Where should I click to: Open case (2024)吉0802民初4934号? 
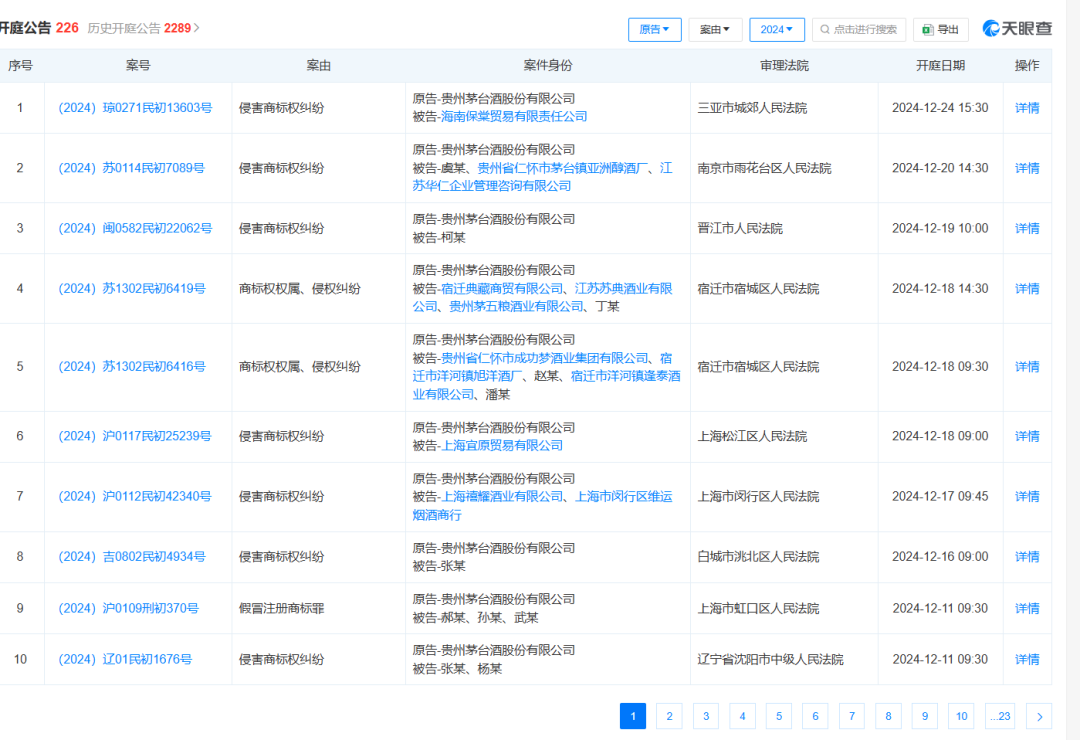[x=132, y=557]
